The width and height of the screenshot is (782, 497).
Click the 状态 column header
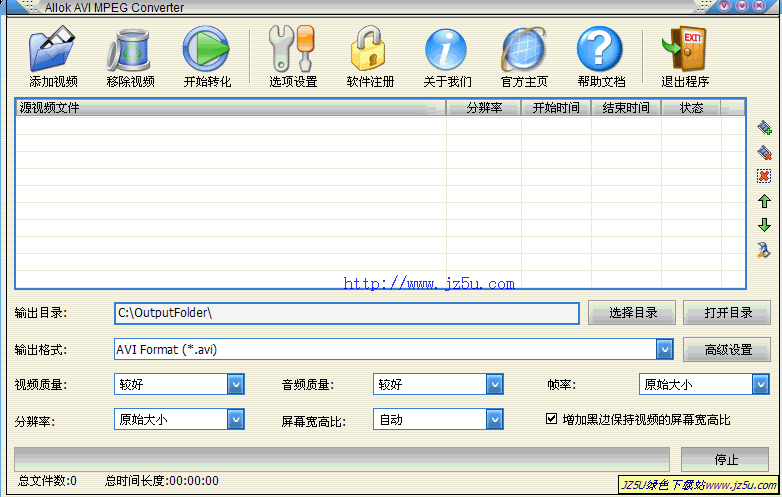tap(691, 108)
